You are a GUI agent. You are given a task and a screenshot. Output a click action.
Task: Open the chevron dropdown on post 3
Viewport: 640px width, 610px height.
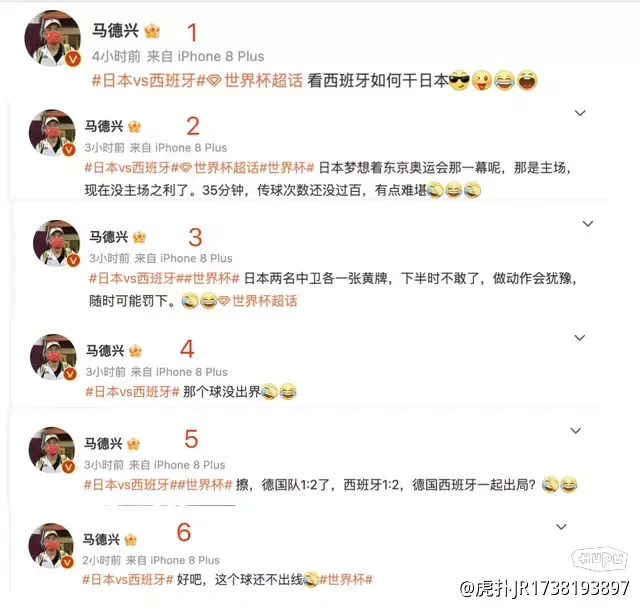pyautogui.click(x=588, y=224)
